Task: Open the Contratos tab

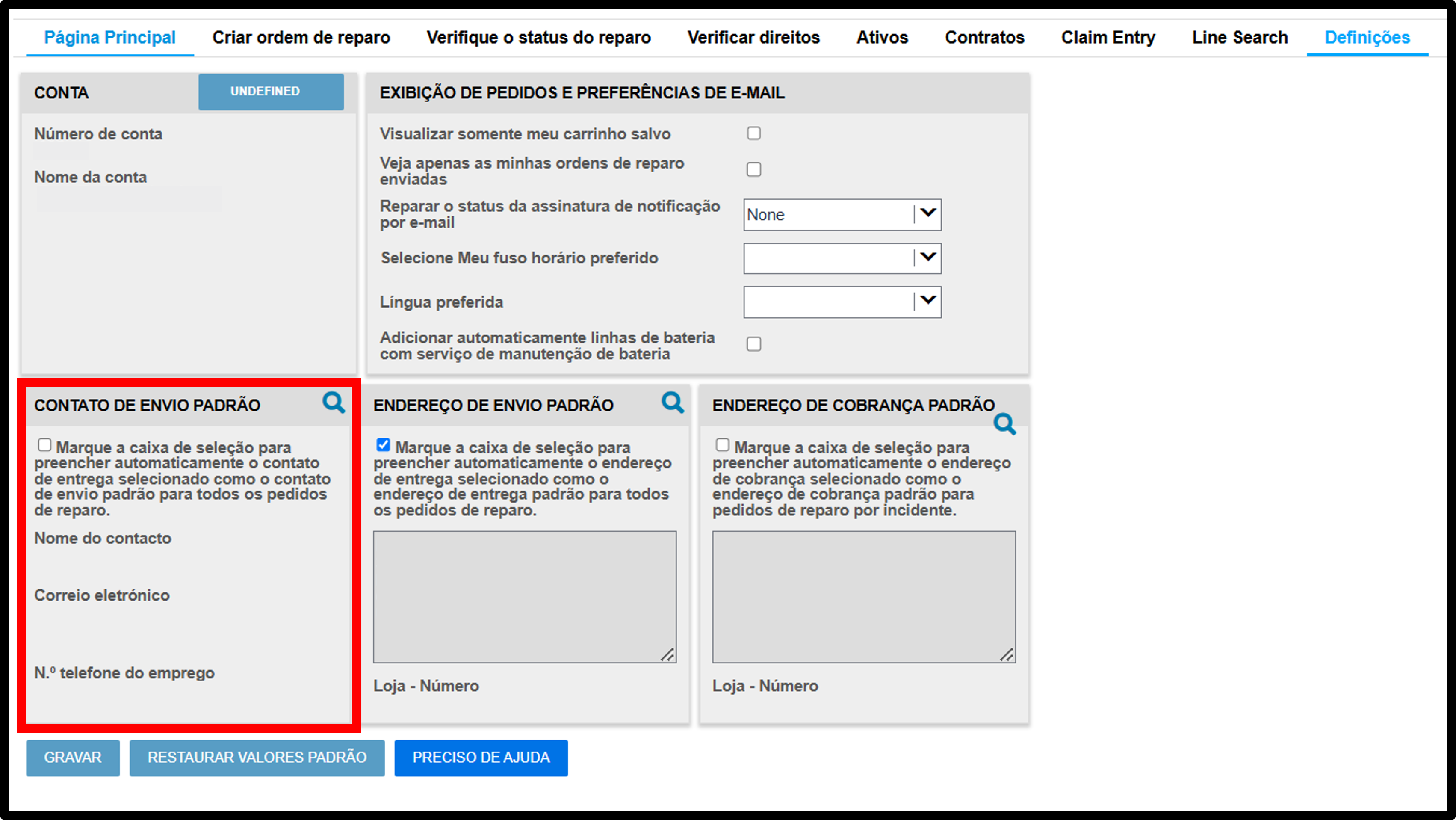Action: coord(985,37)
